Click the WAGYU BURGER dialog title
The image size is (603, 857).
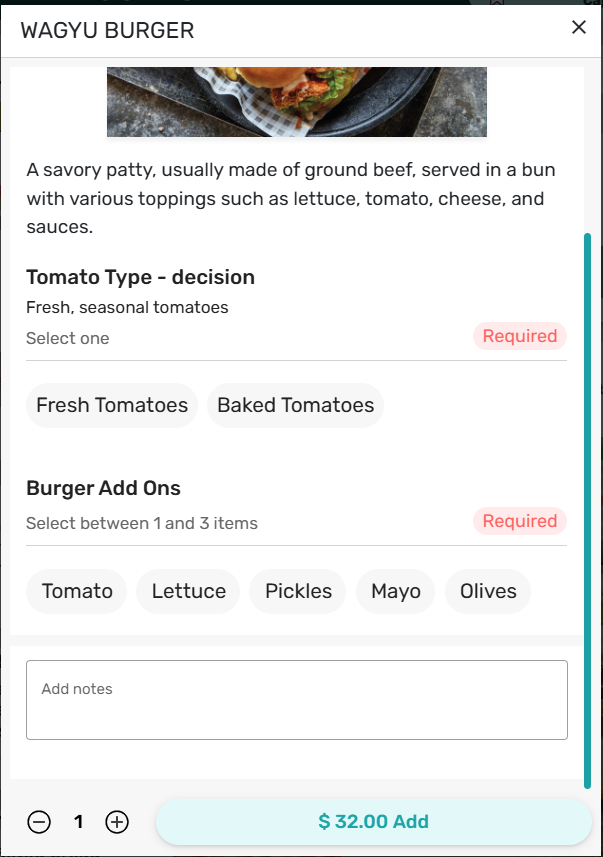(x=107, y=30)
